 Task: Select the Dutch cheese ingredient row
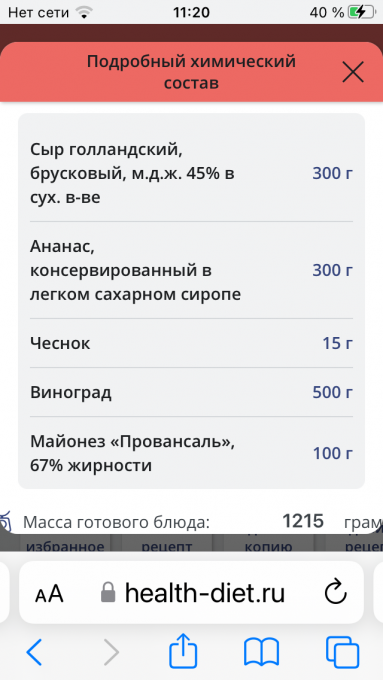click(191, 173)
